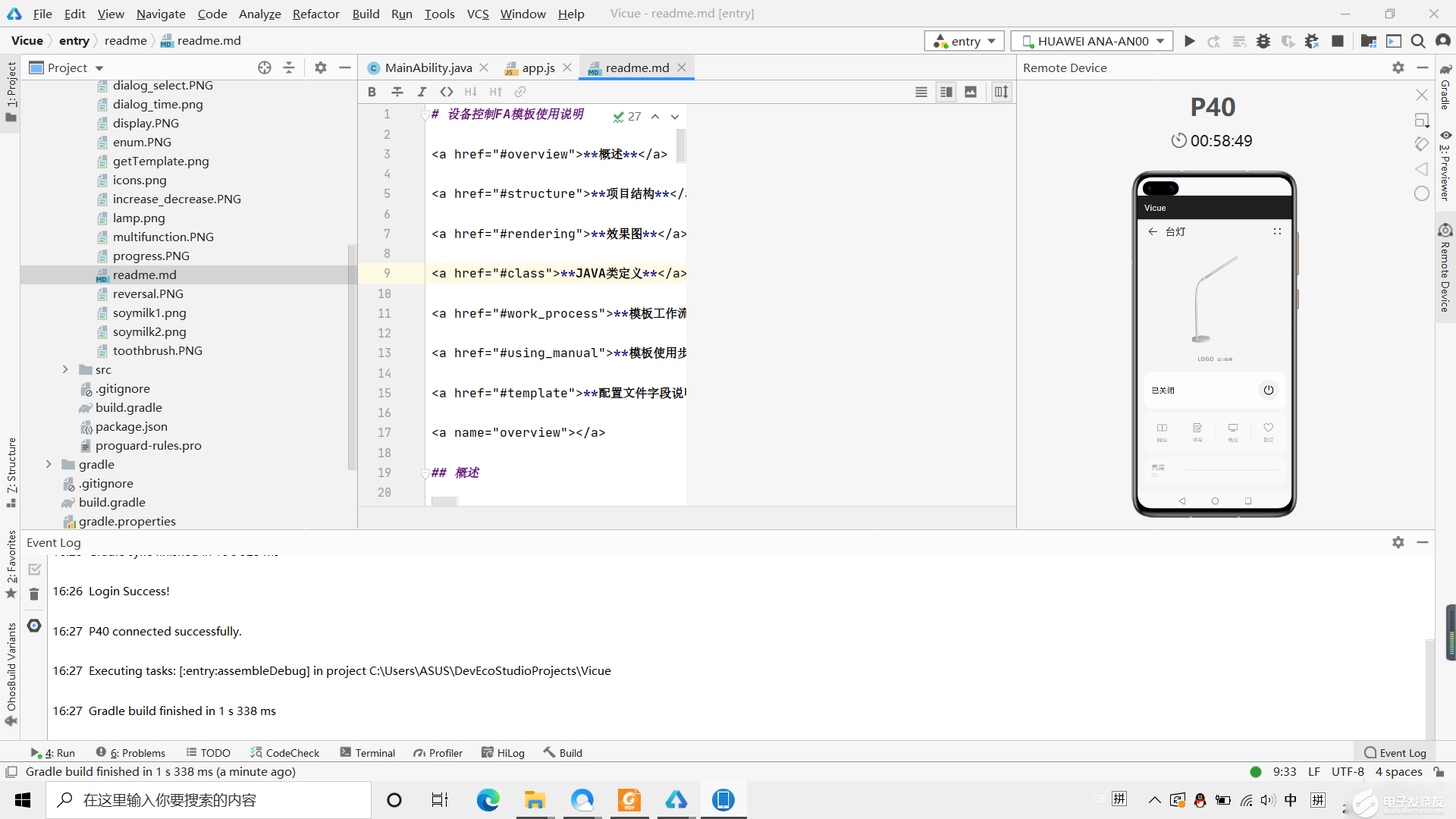Switch to the app.js tab
Image resolution: width=1456 pixels, height=819 pixels.
[x=538, y=67]
